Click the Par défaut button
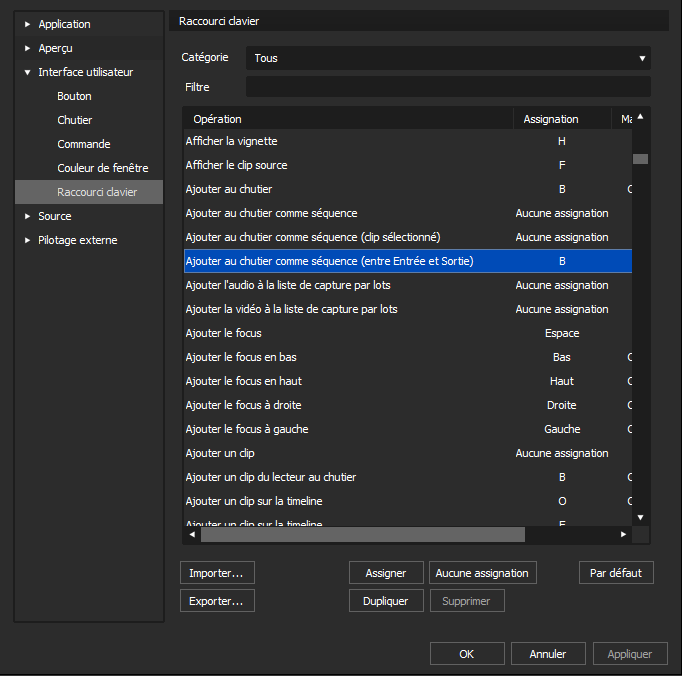This screenshot has height=676, width=682. (616, 573)
